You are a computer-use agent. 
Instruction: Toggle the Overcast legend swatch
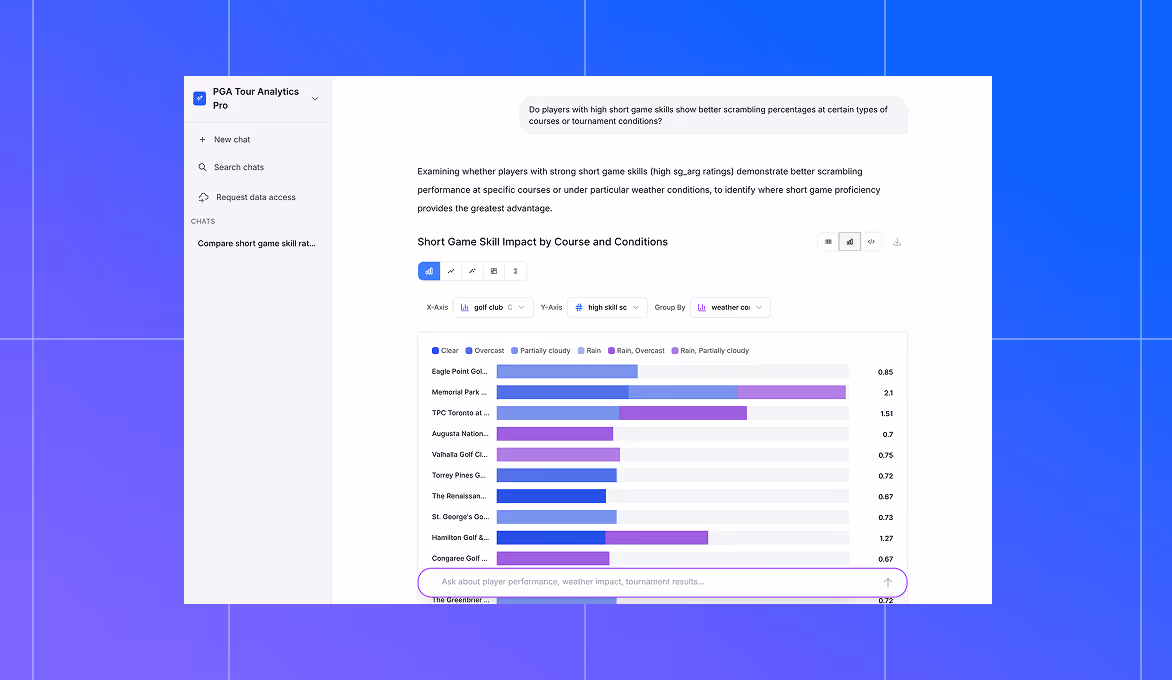[x=469, y=350]
